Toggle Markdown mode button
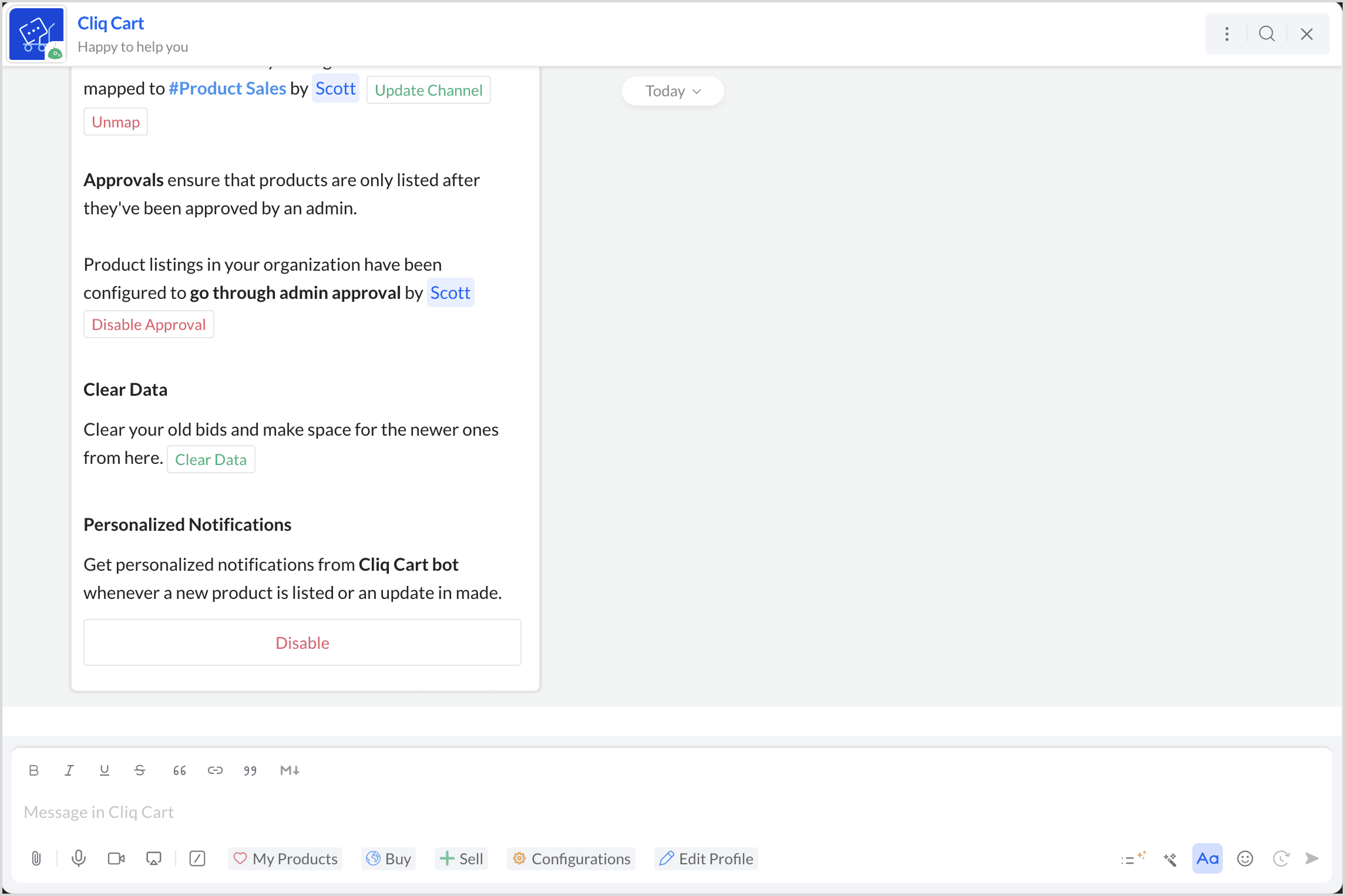The height and width of the screenshot is (896, 1345). [x=290, y=770]
